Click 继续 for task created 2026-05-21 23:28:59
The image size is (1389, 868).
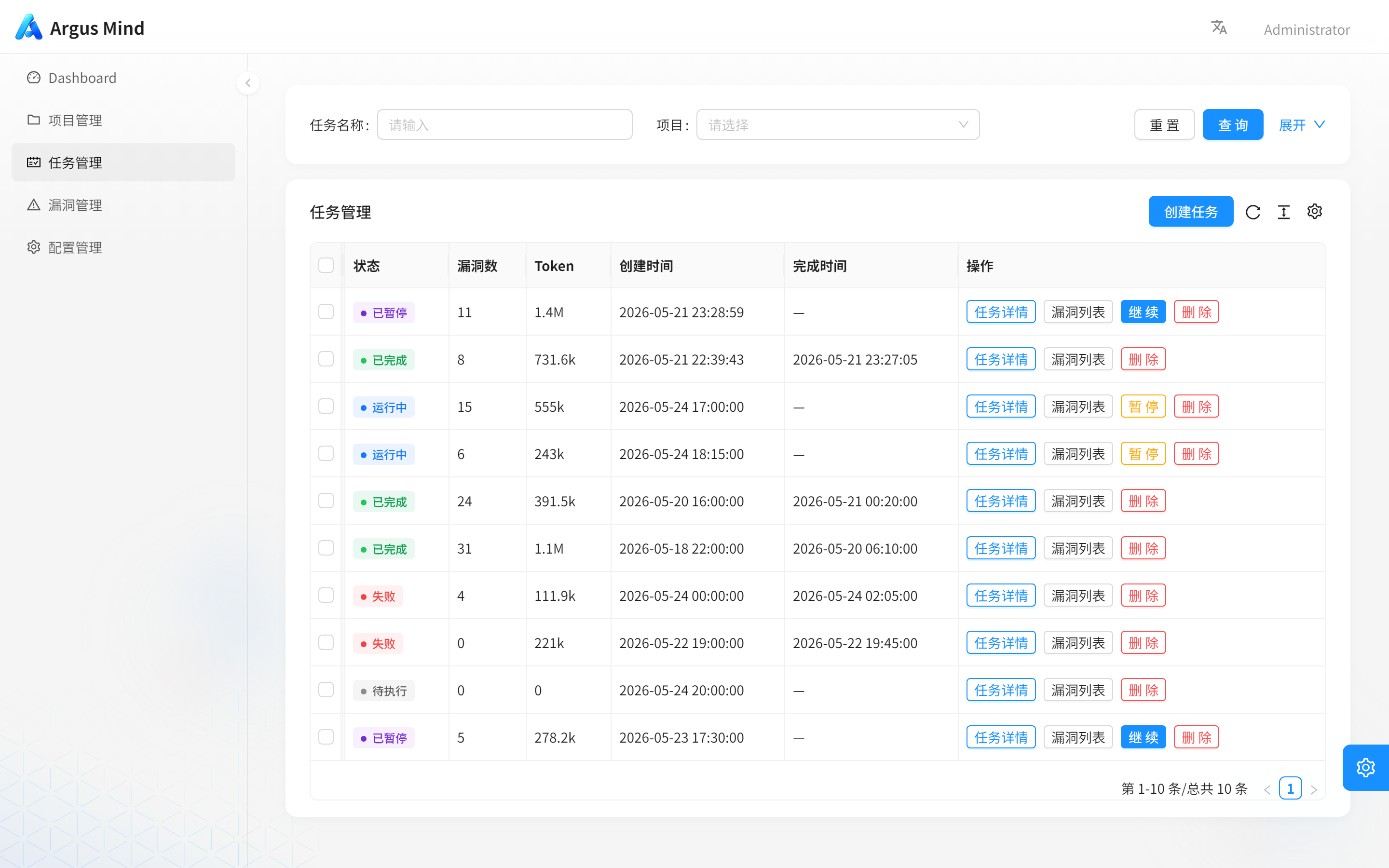coord(1144,312)
